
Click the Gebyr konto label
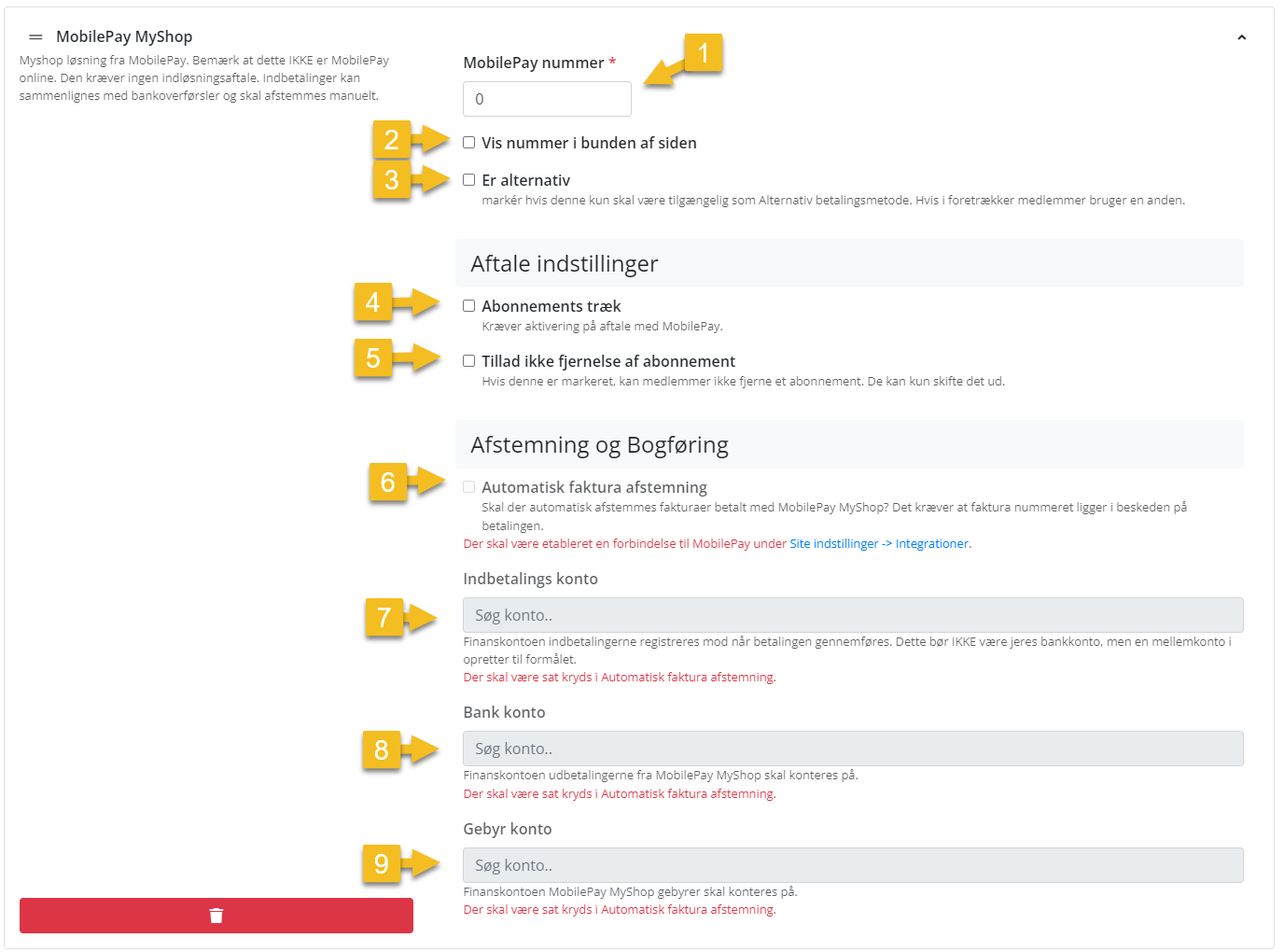pos(508,829)
